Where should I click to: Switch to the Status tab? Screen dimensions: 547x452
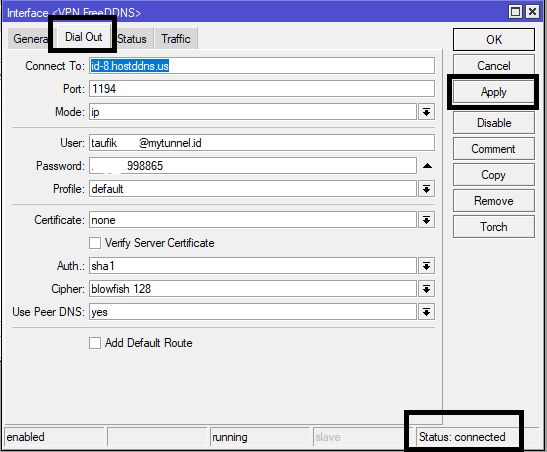coord(132,39)
